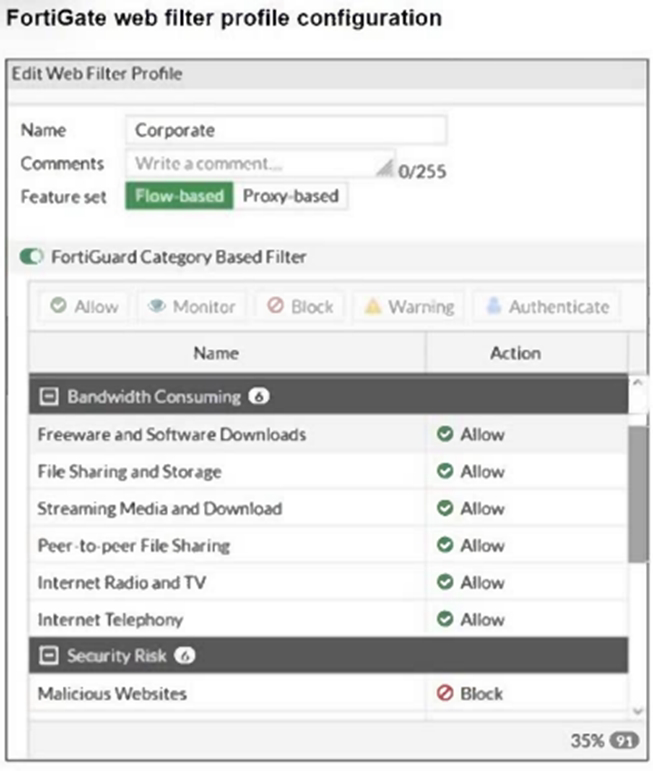653x771 pixels.
Task: Click the Warning triangle icon button
Action: pyautogui.click(x=408, y=307)
